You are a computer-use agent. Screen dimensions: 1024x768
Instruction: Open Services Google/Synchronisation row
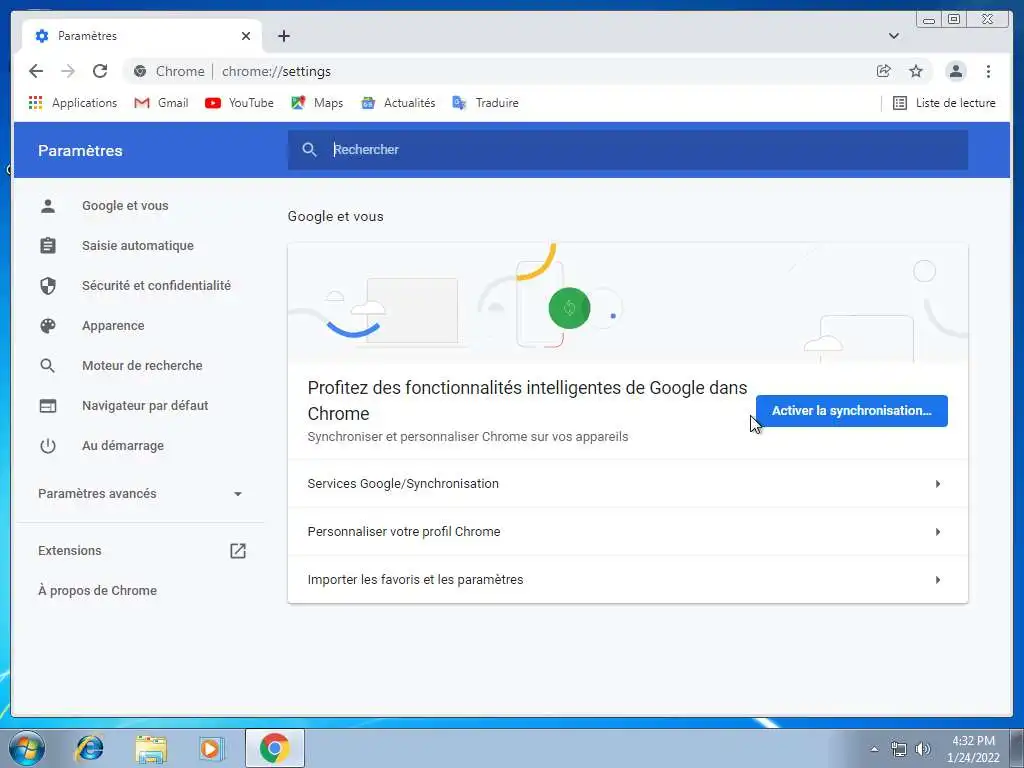coord(628,484)
